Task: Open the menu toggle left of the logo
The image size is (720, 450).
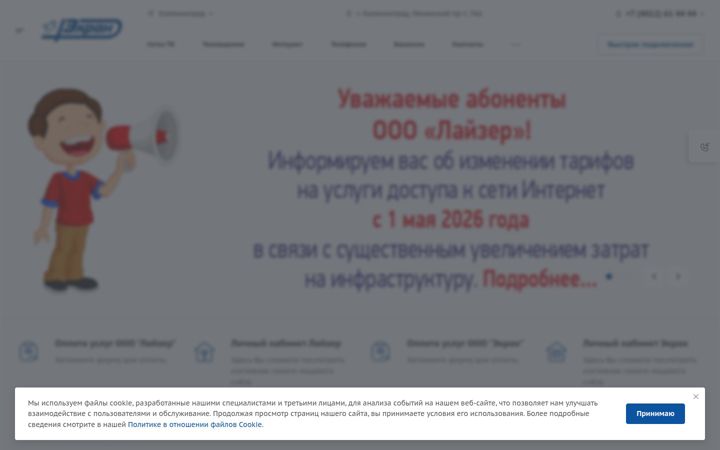Action: [x=19, y=30]
